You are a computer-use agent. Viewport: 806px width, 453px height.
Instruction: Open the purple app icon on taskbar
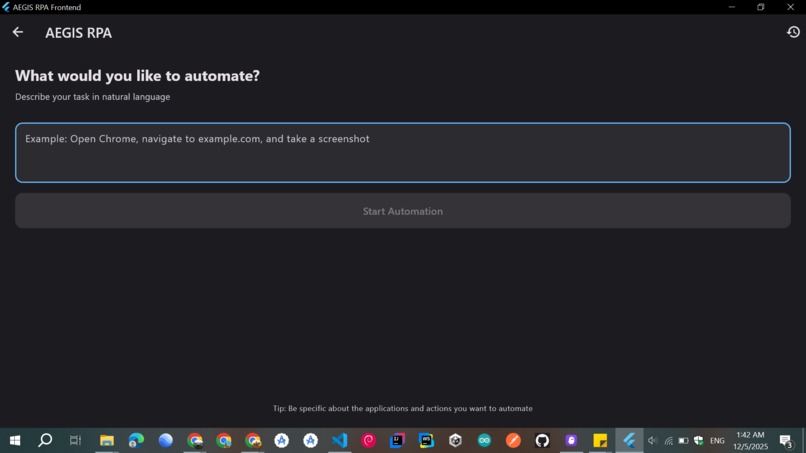[571, 440]
